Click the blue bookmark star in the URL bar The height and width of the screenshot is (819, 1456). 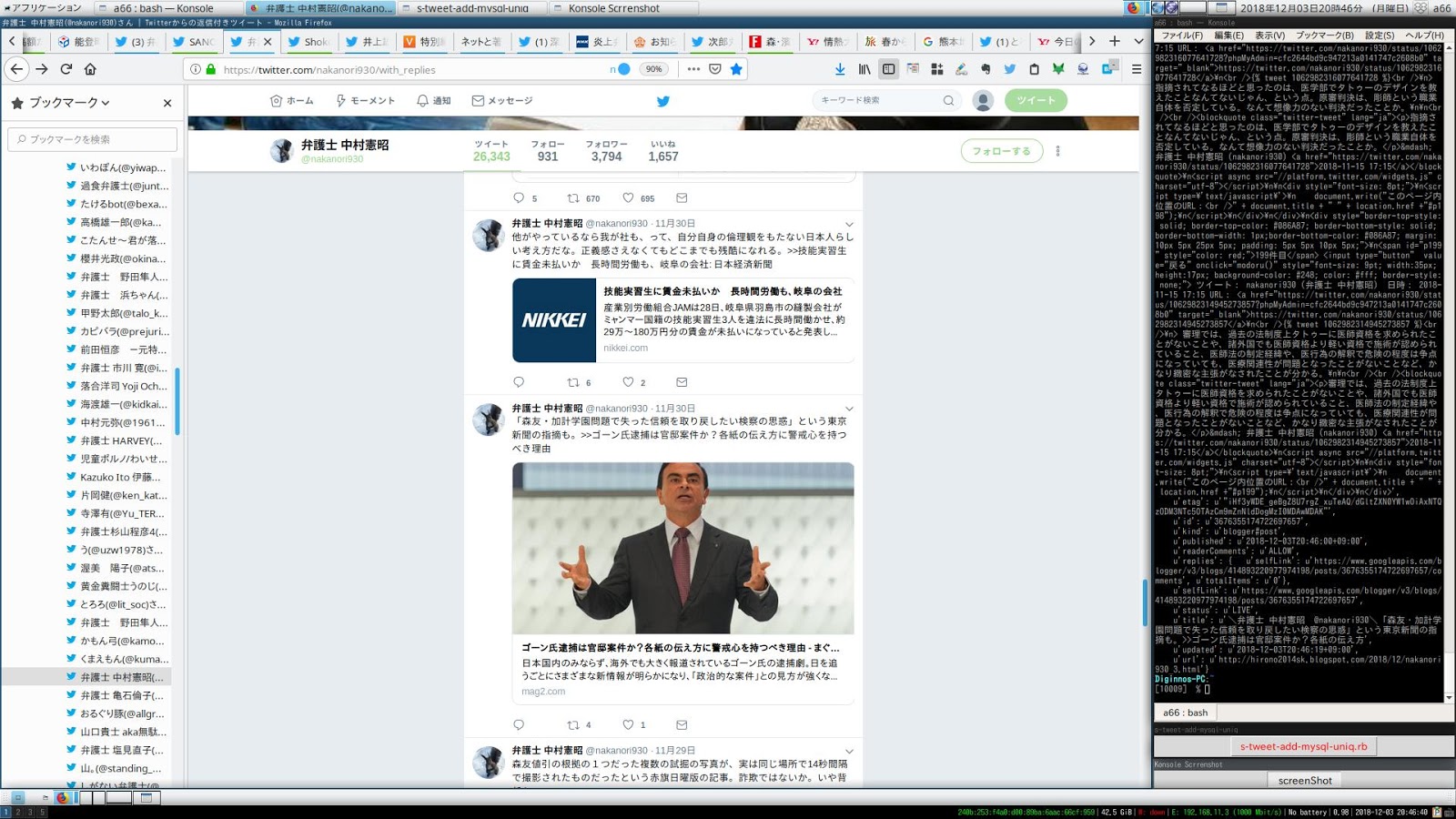(736, 69)
